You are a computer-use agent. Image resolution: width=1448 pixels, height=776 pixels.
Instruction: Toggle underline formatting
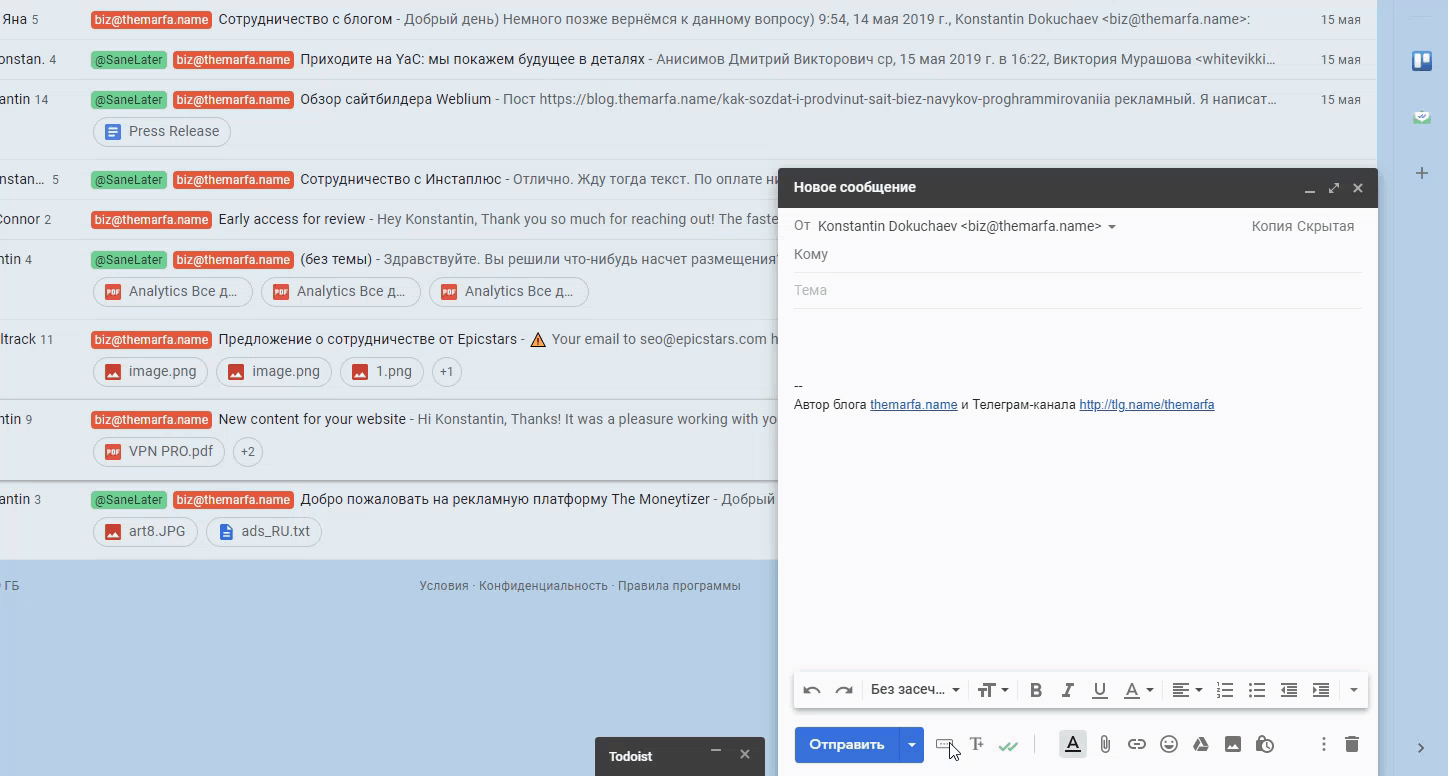pyautogui.click(x=1100, y=690)
